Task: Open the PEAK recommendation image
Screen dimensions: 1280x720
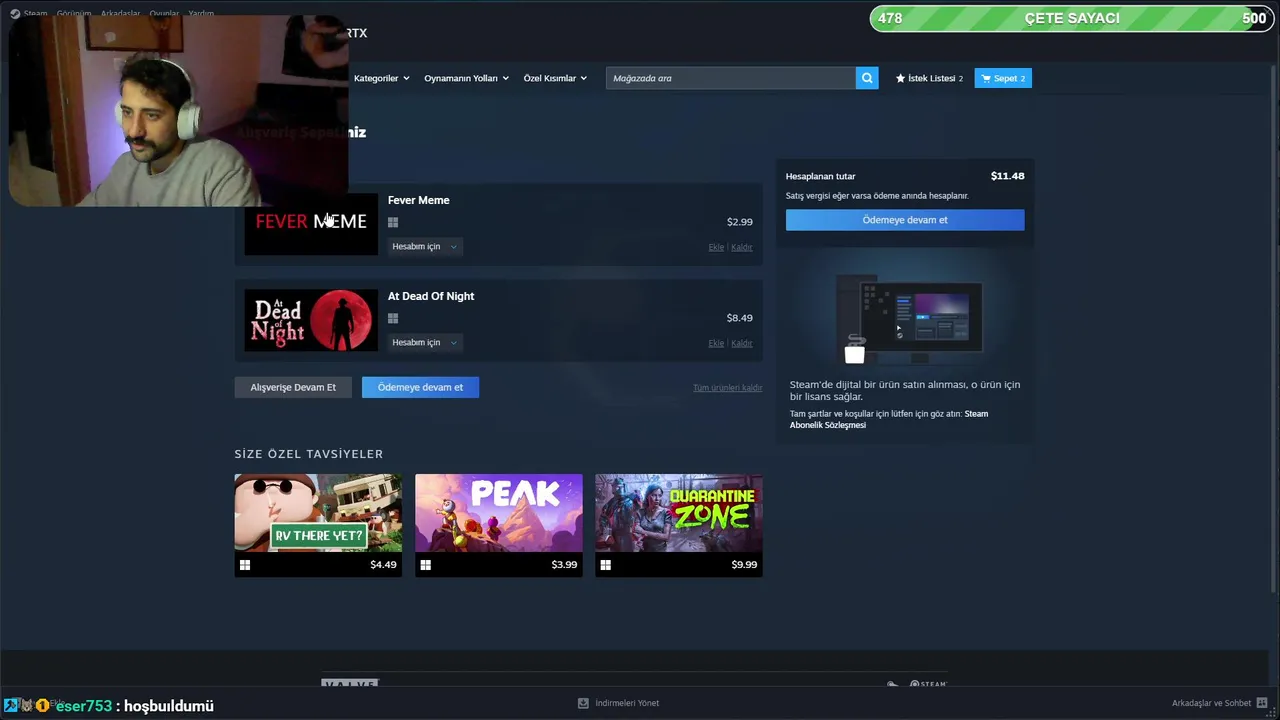Action: [498, 513]
